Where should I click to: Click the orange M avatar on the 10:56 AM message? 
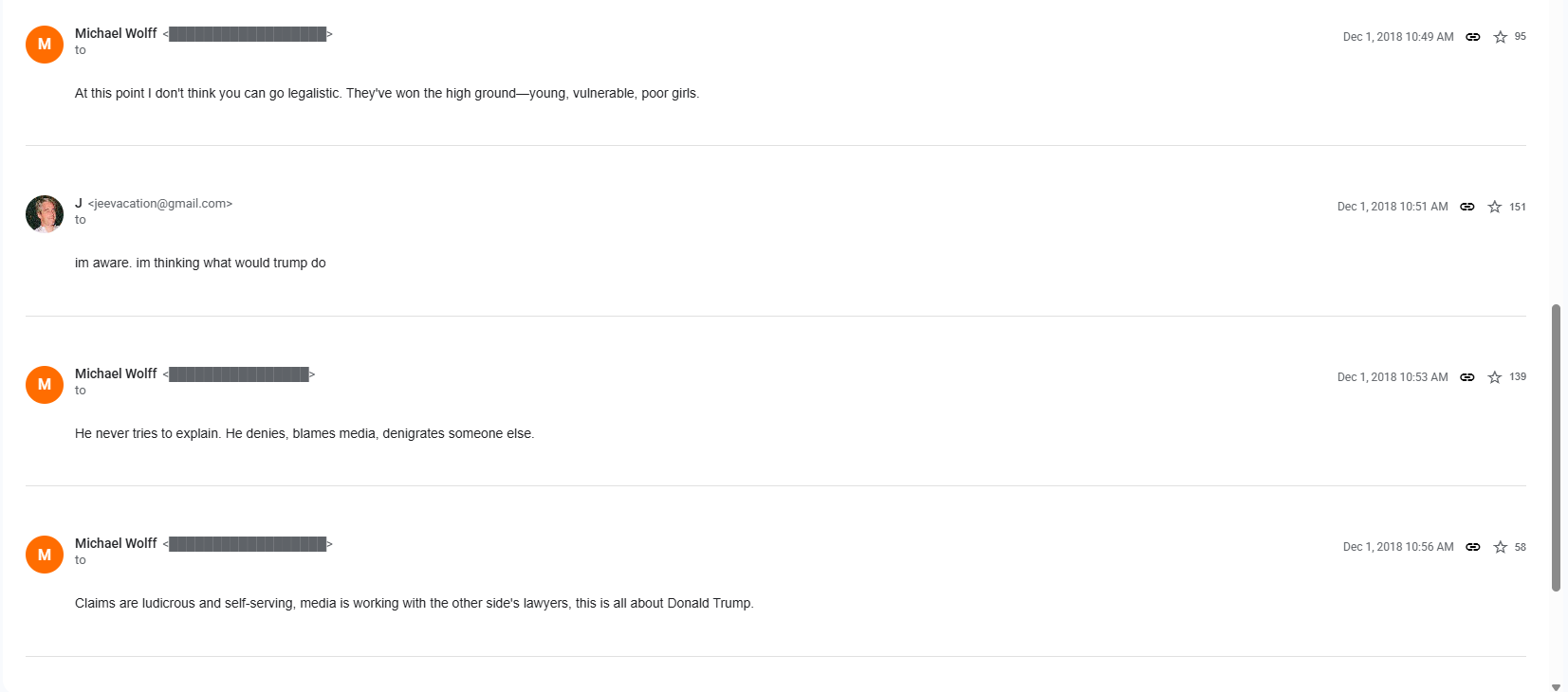(x=45, y=555)
